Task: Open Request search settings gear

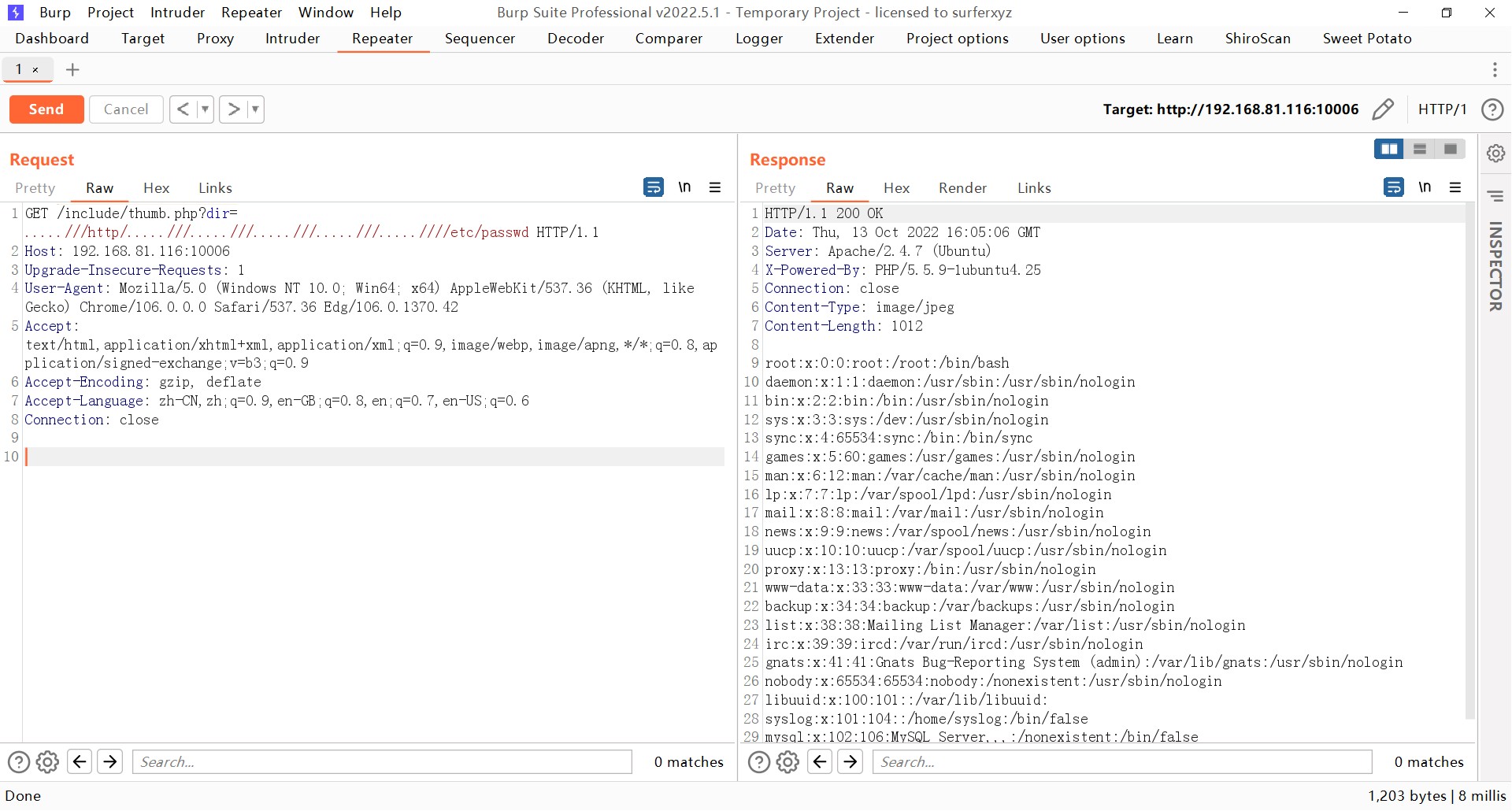Action: 48,762
